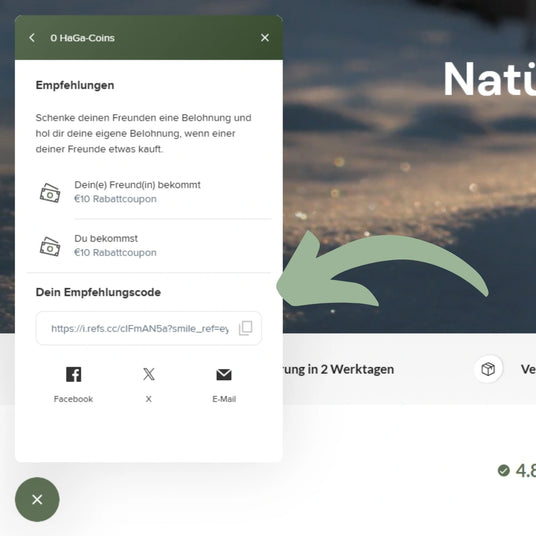This screenshot has width=536, height=536.
Task: Click the cash icon beside Du bekommst
Action: click(50, 246)
